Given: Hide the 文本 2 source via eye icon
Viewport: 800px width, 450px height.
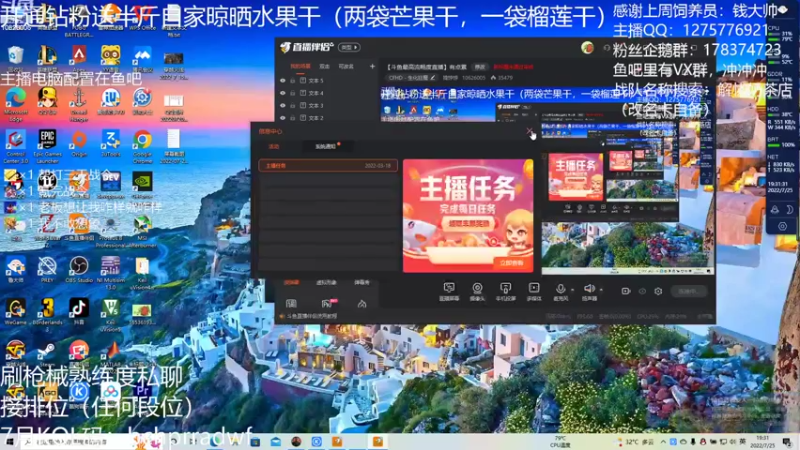Looking at the screenshot, I should (283, 118).
